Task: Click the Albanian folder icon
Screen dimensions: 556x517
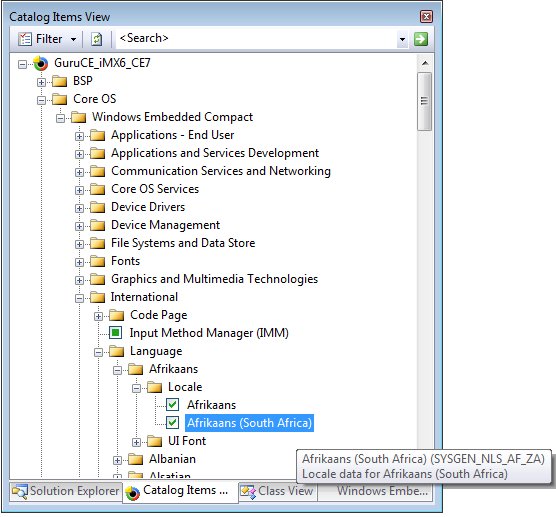Action: point(135,459)
